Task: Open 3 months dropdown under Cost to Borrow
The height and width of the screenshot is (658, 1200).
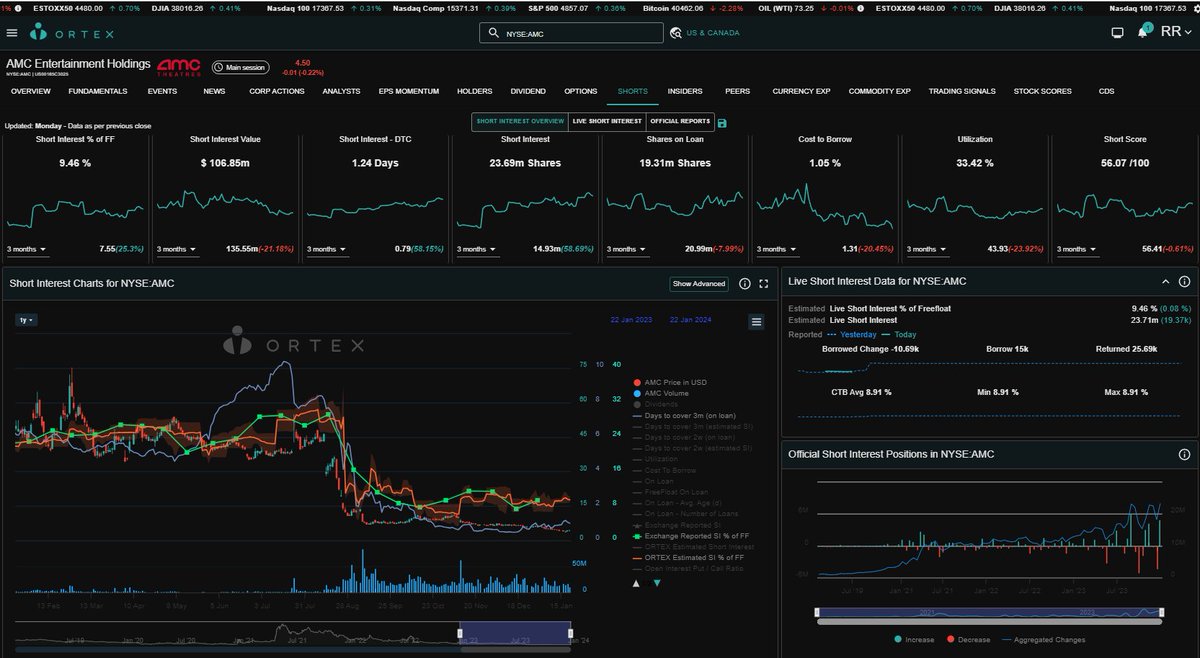Action: pos(778,248)
